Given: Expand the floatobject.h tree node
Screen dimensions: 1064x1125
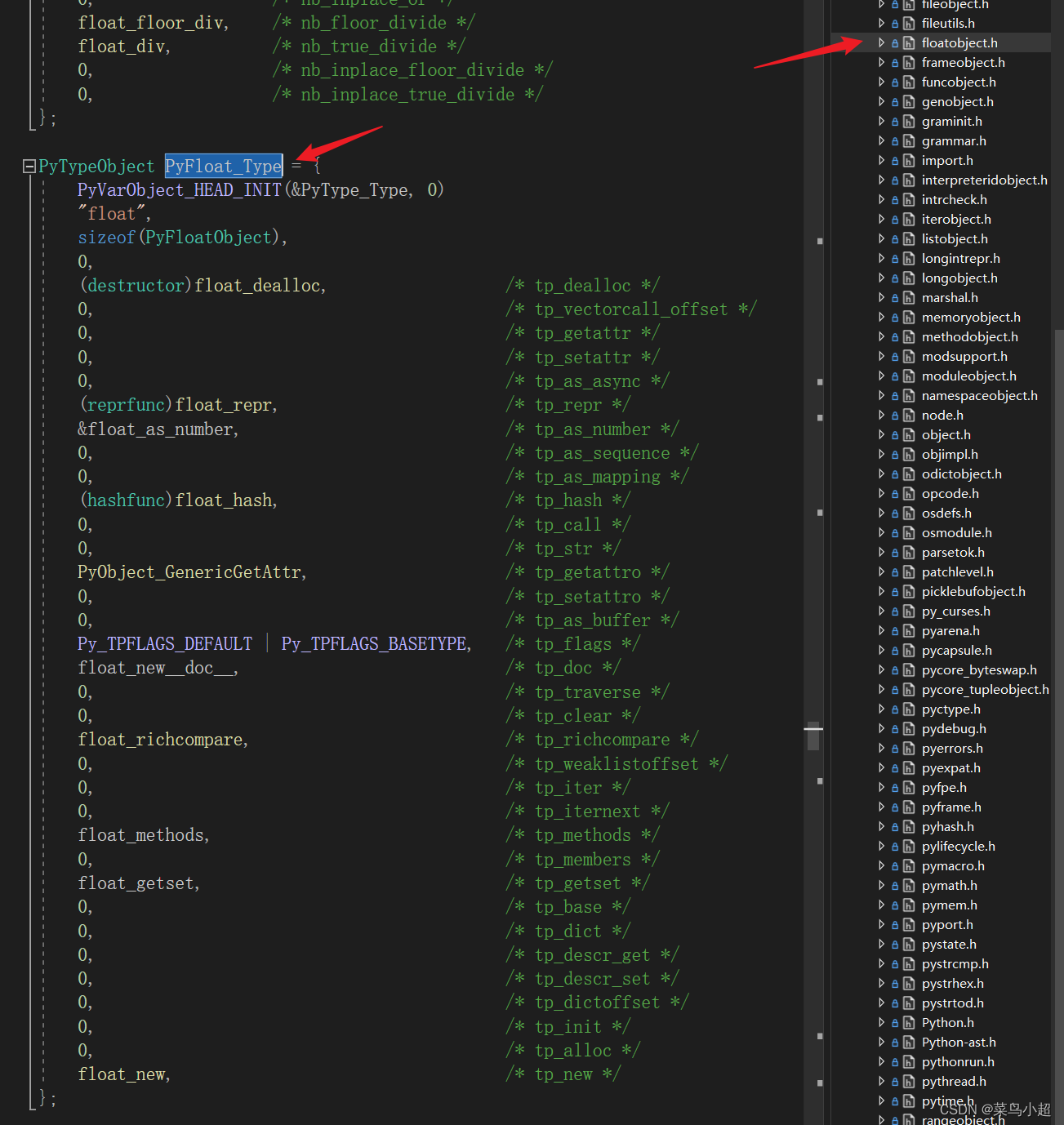Looking at the screenshot, I should [x=882, y=42].
